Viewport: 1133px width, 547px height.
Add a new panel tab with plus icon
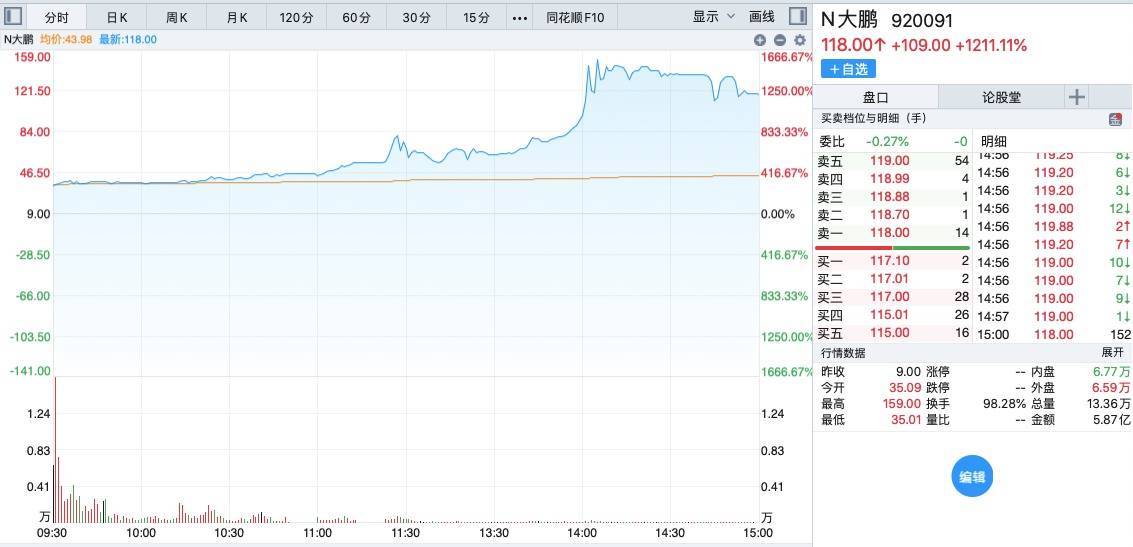click(1076, 97)
